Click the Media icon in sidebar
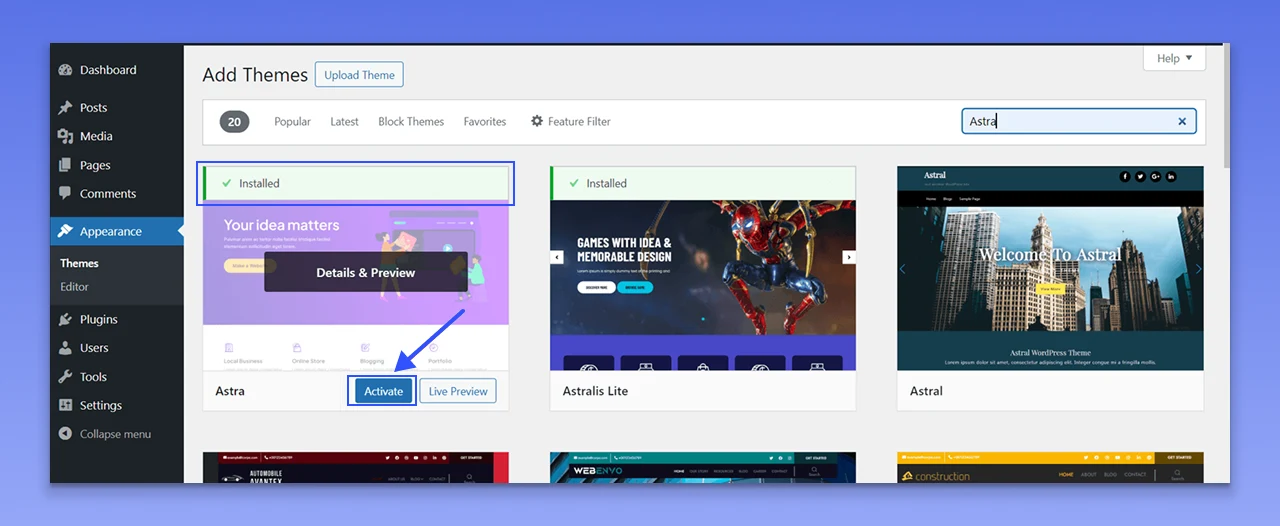Screen dimensions: 1280x526 coord(66,137)
